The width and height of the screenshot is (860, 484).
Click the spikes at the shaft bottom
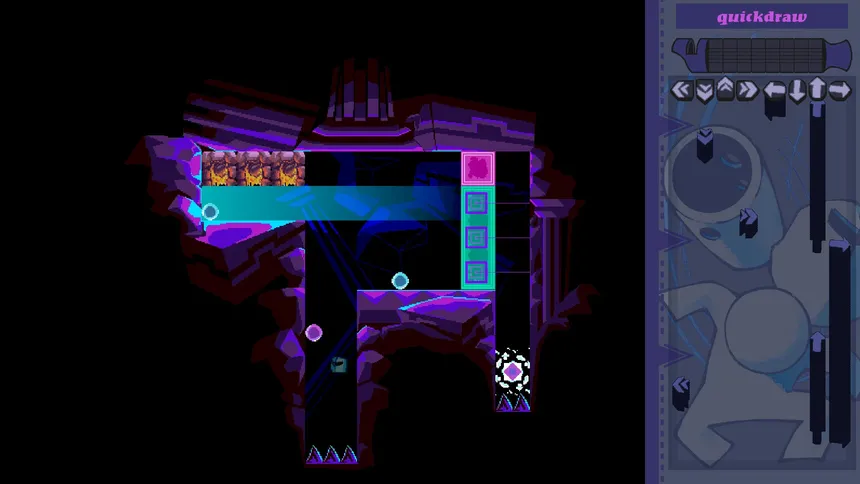pos(331,455)
